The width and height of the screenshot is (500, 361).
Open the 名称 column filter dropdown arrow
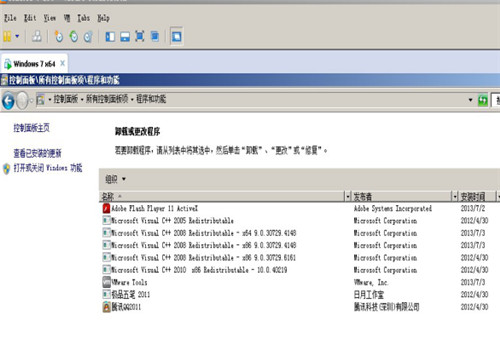tap(348, 197)
